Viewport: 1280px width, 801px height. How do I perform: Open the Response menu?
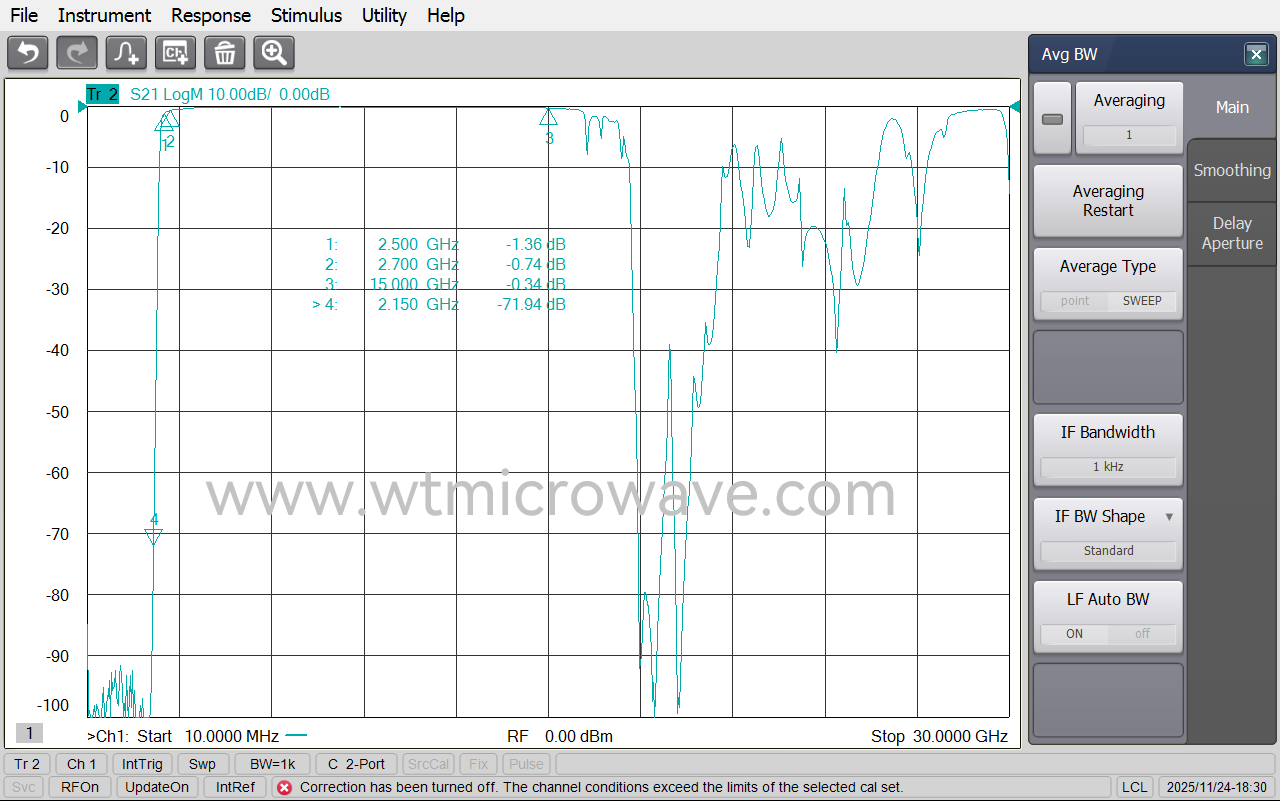tap(211, 15)
